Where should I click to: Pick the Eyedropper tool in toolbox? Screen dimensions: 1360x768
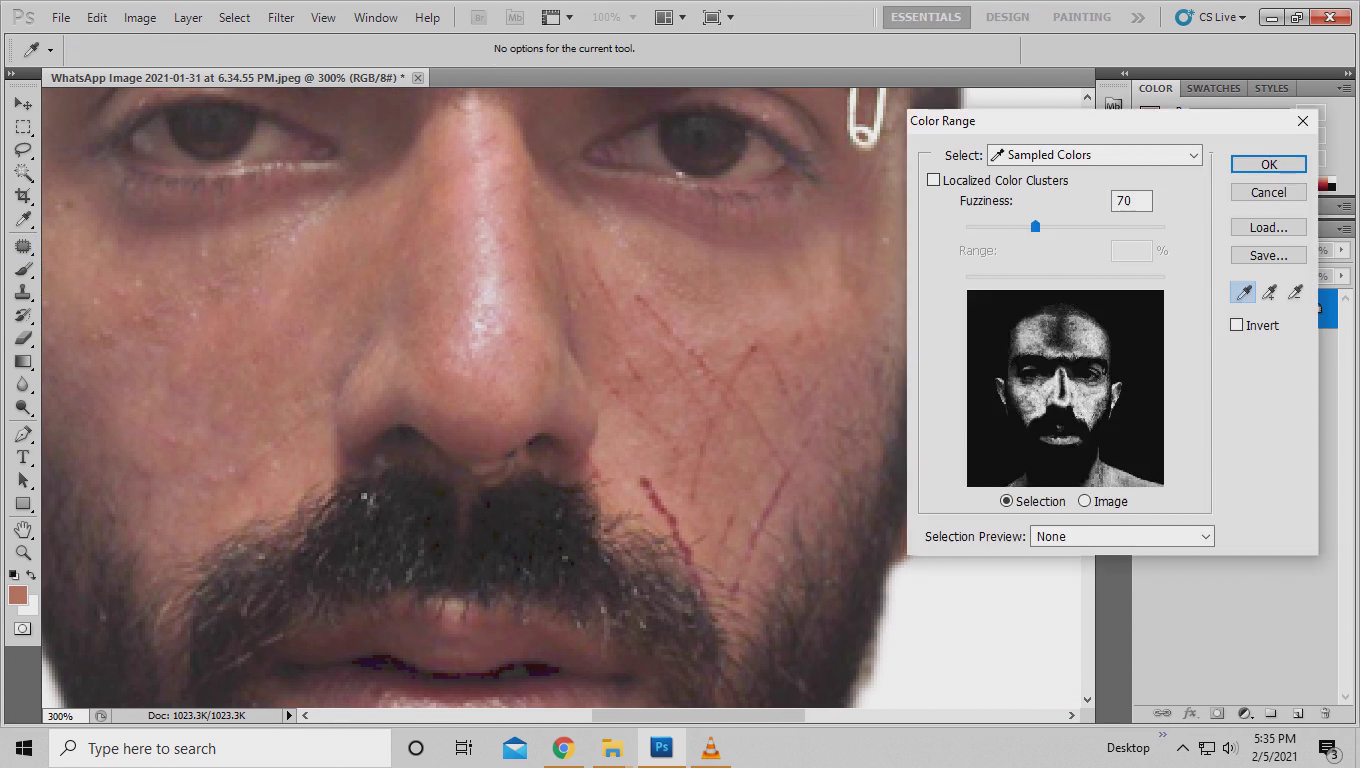pos(23,219)
